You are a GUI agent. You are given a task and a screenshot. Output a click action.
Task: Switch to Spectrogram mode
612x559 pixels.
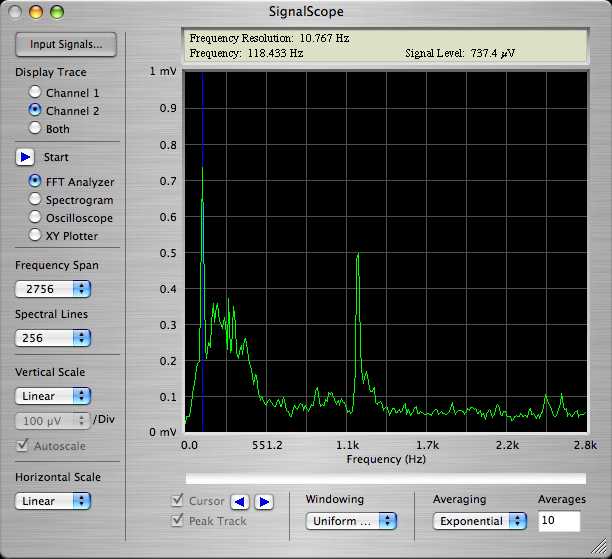point(36,200)
